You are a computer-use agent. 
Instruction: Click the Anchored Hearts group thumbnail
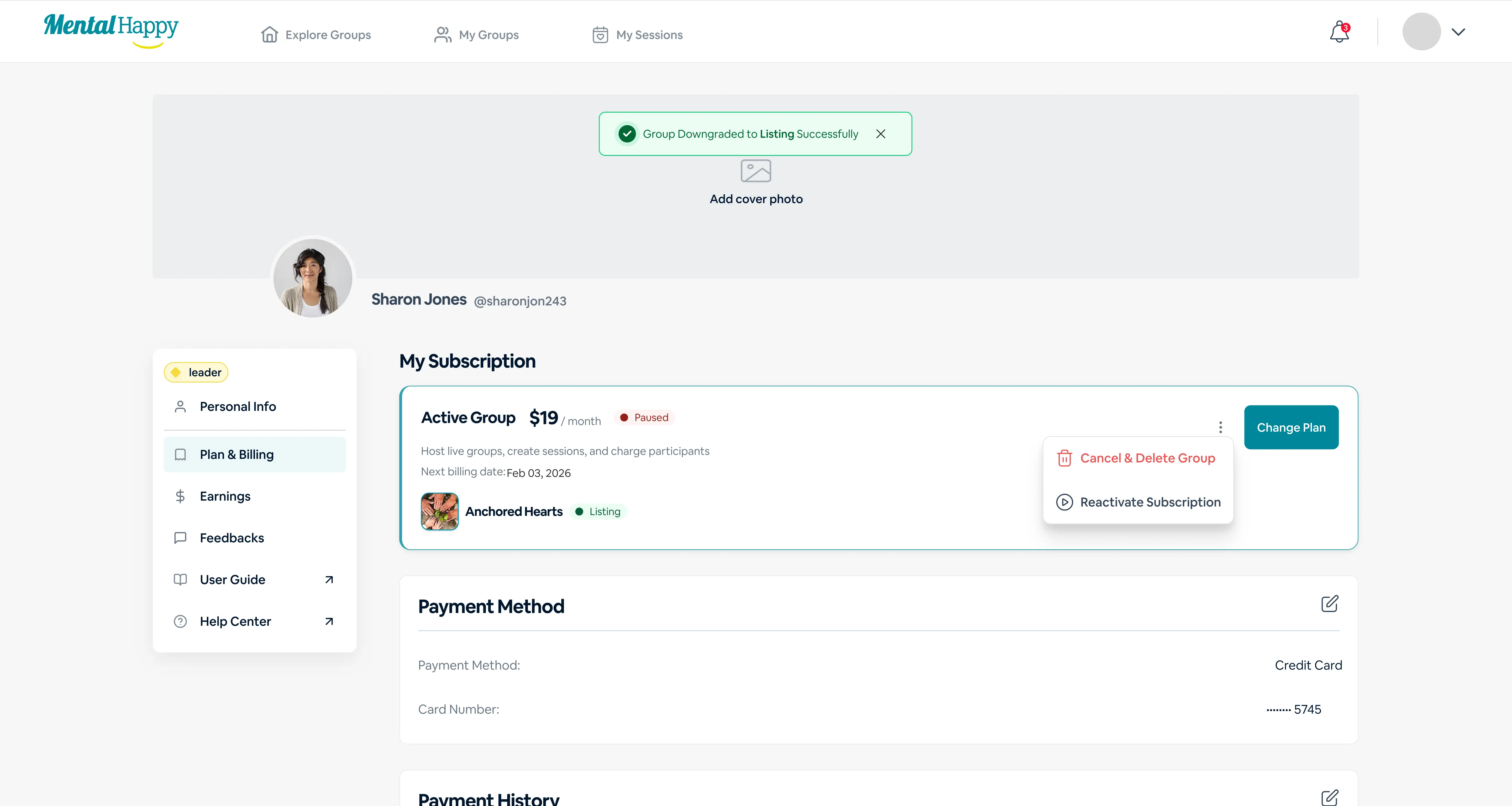point(440,512)
